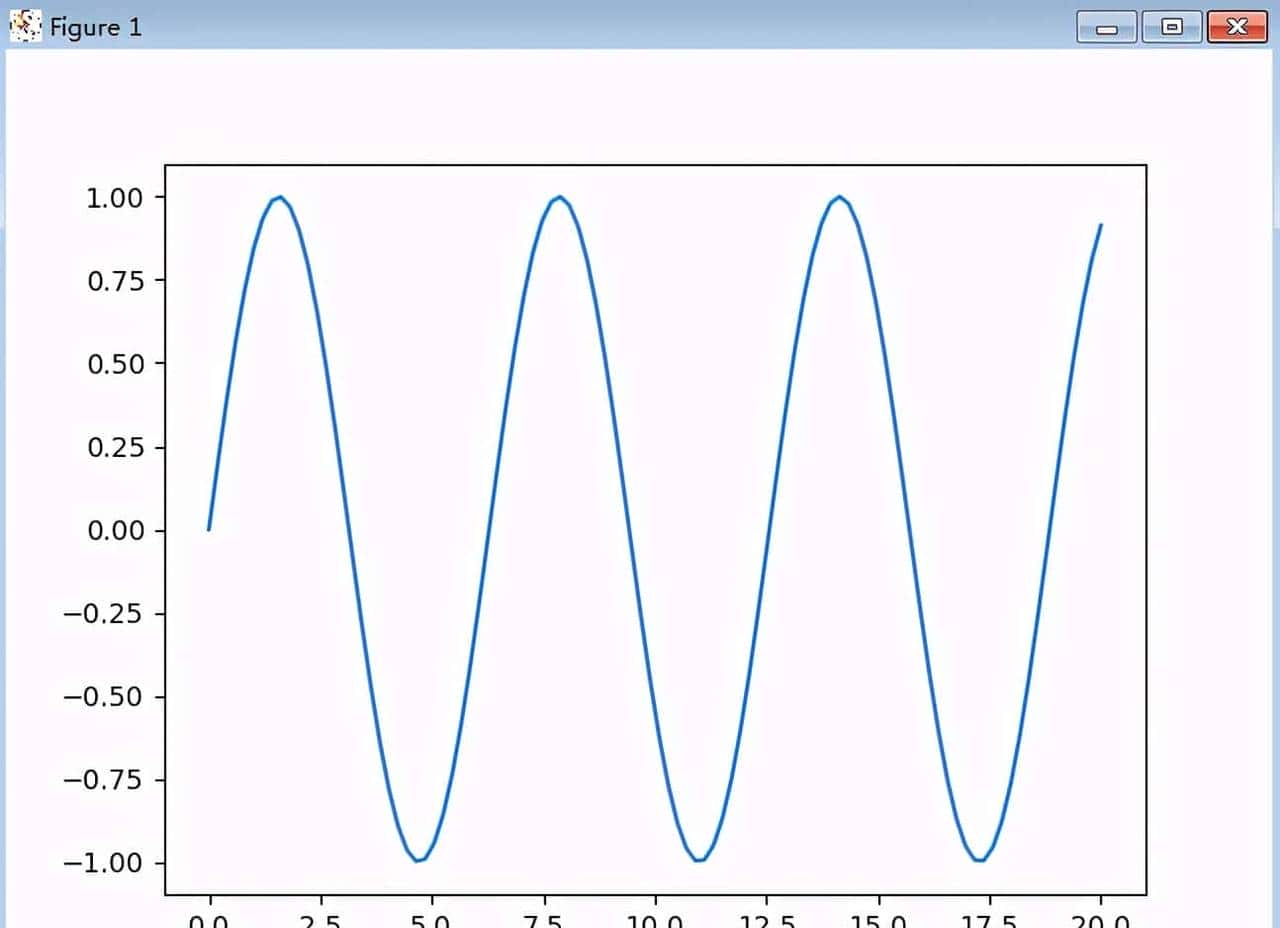This screenshot has width=1280, height=928.
Task: Click the third peak of the sine curve
Action: point(839,197)
